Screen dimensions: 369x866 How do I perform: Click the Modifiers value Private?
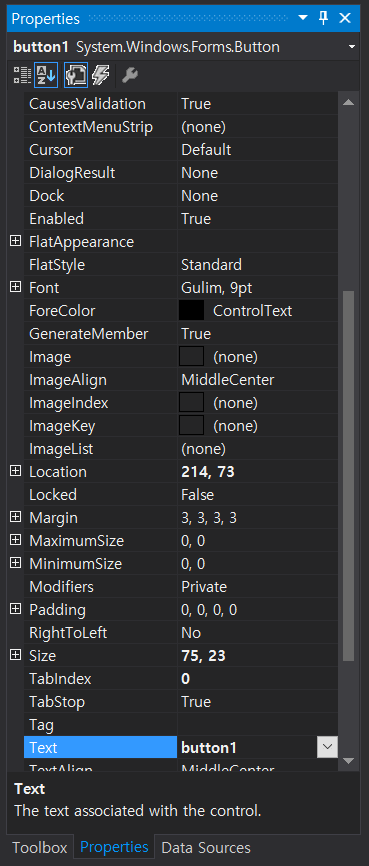tap(204, 586)
